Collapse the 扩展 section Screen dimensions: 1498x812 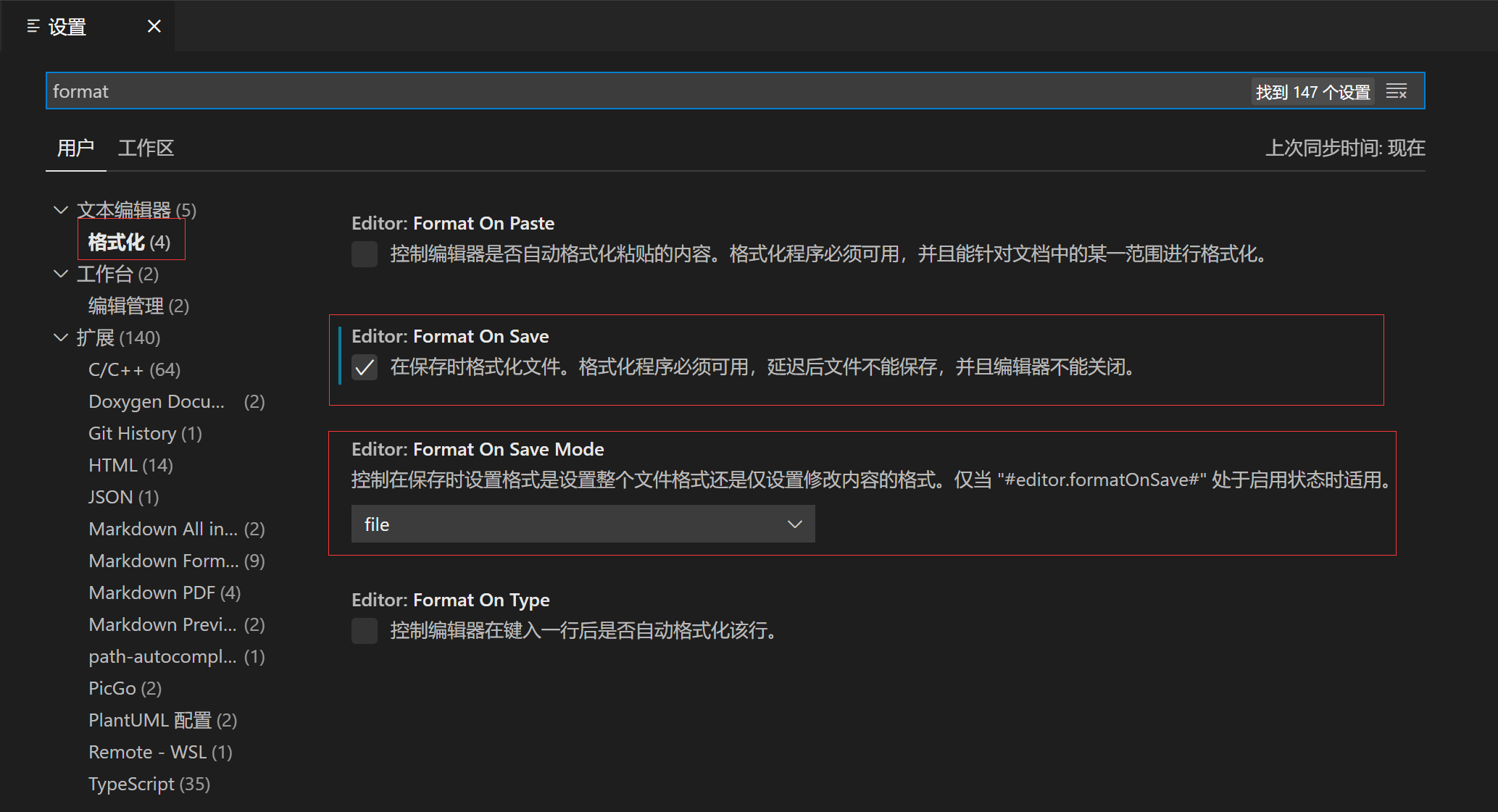(60, 337)
